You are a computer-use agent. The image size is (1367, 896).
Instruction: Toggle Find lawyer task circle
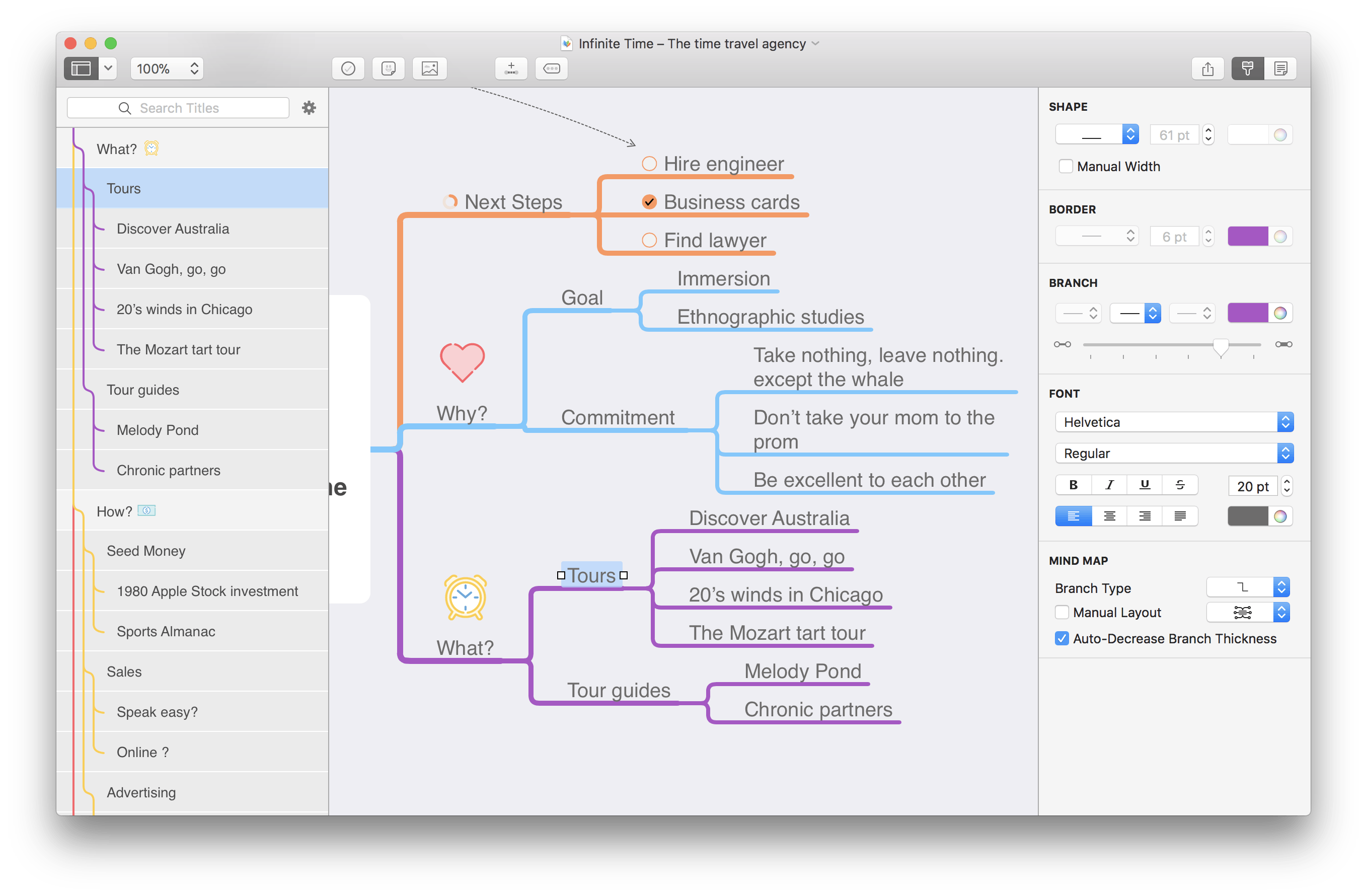(x=649, y=240)
